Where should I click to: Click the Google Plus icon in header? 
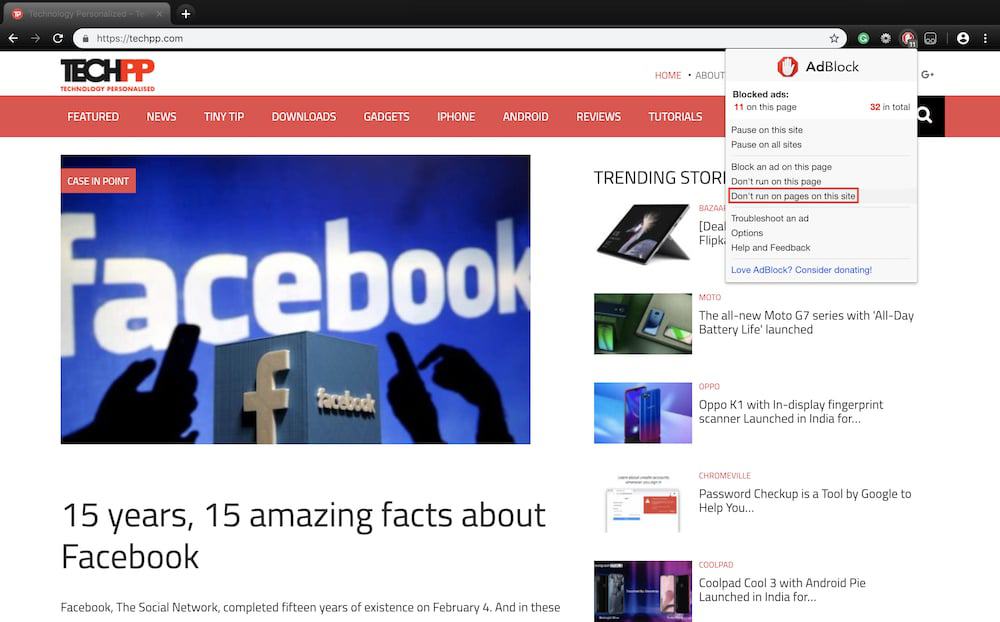(x=927, y=75)
